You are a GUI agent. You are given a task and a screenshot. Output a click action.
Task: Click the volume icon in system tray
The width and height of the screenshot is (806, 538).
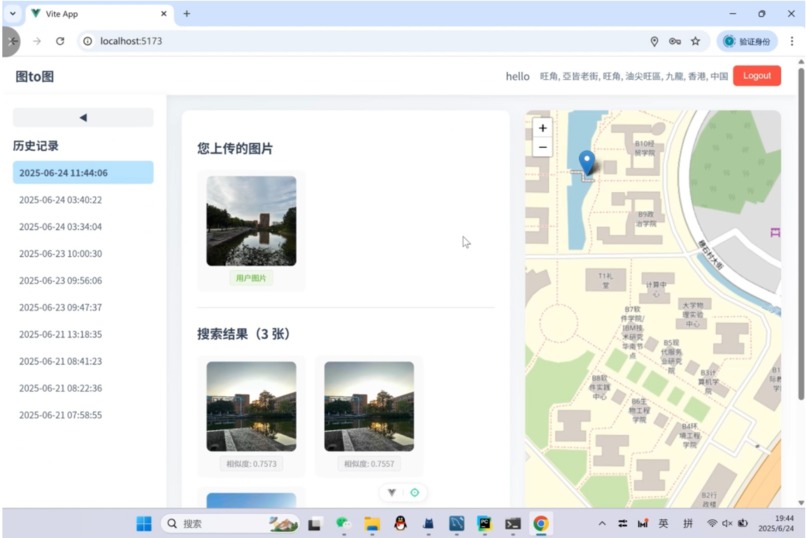(x=727, y=524)
